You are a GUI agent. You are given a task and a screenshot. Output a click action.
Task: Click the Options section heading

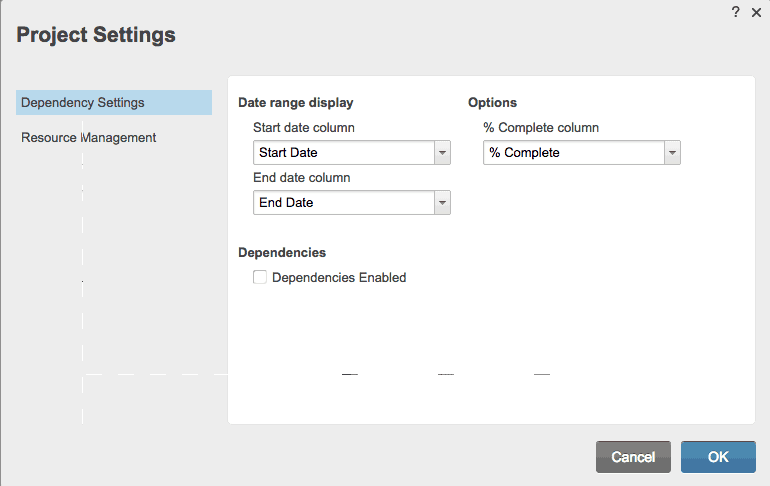(492, 102)
